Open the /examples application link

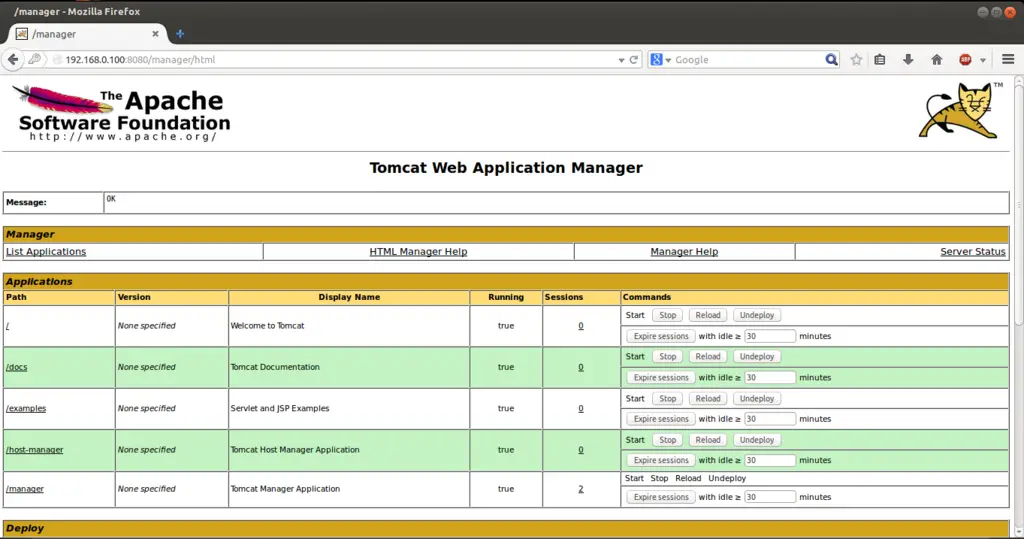pyautogui.click(x=25, y=408)
